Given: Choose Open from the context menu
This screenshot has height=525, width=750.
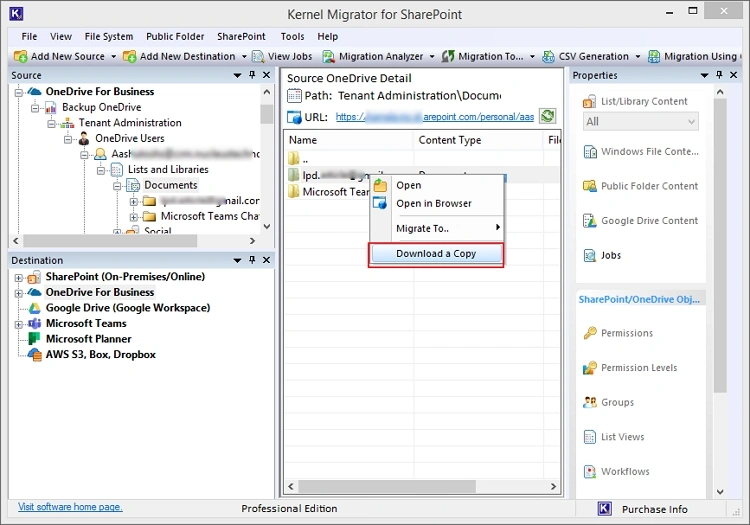Looking at the screenshot, I should pos(437,185).
